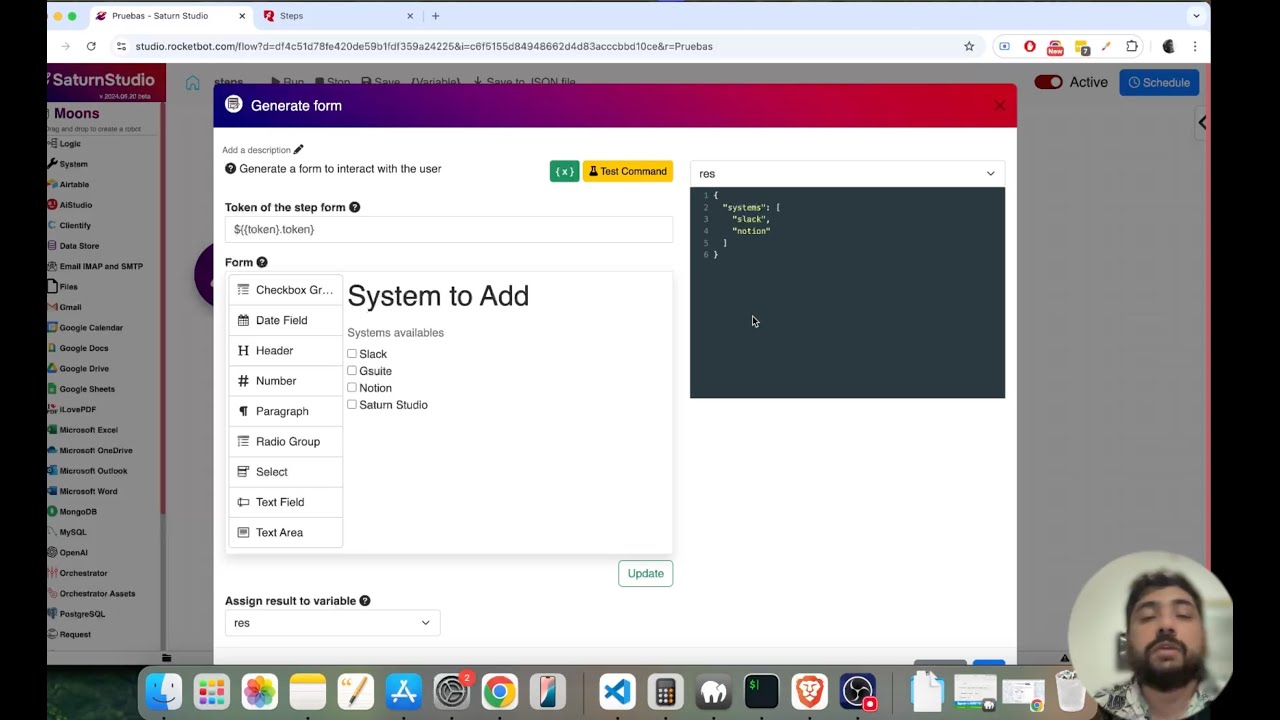
Task: Open the res dropdown above the JSON viewer
Action: click(x=847, y=173)
